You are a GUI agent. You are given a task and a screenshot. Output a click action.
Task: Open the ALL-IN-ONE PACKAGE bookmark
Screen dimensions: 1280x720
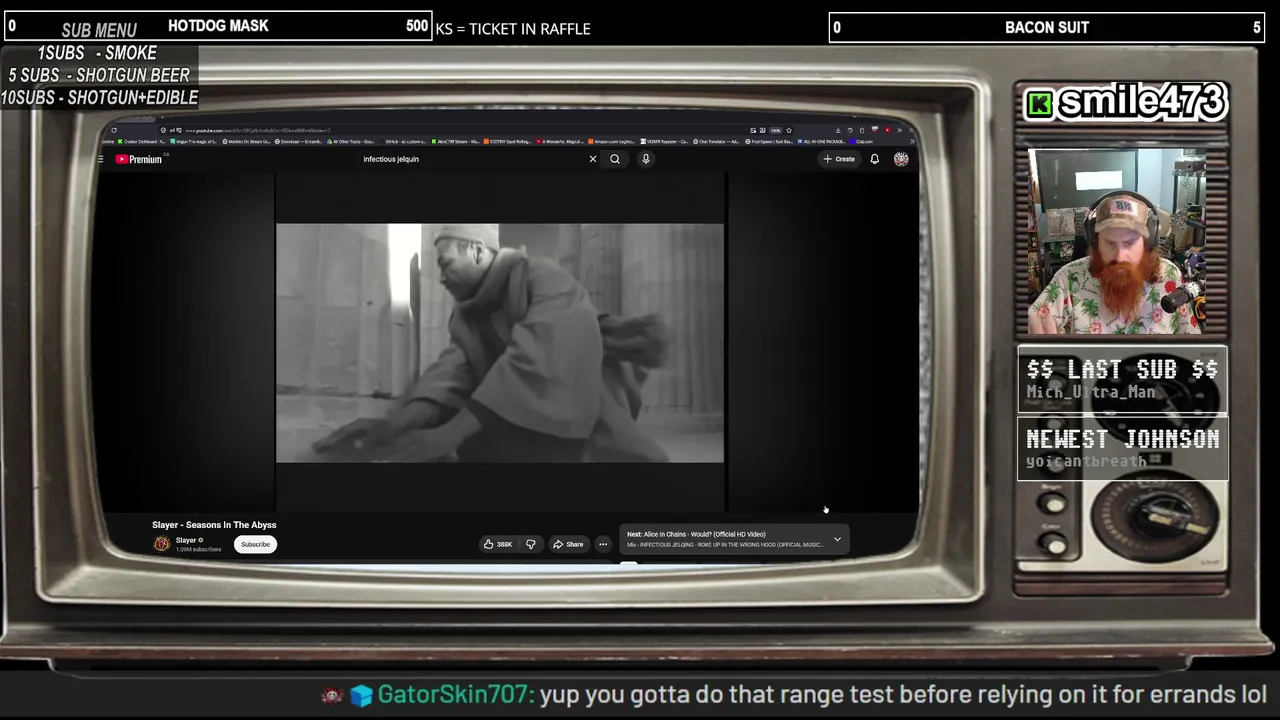coord(822,142)
